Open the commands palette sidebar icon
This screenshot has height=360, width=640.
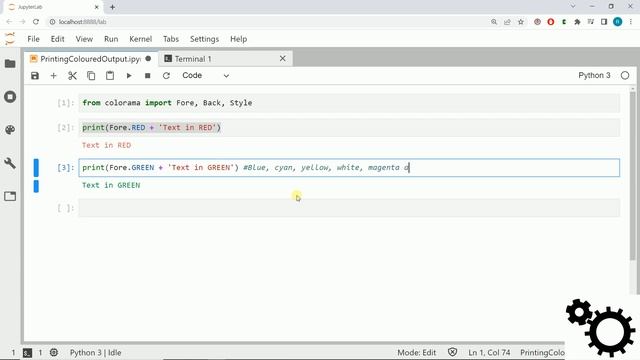[x=10, y=130]
